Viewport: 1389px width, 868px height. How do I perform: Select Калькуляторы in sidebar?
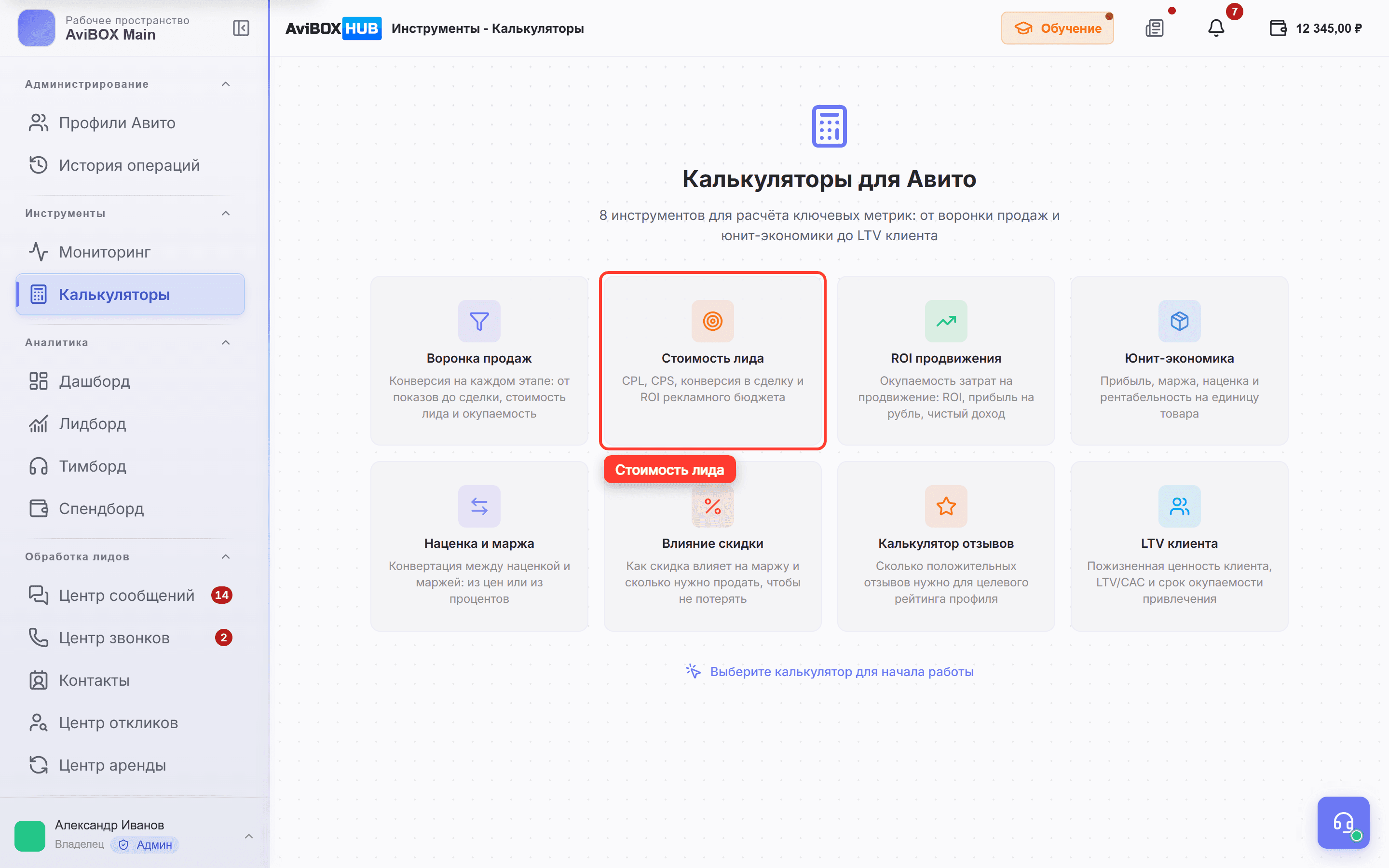(130, 295)
